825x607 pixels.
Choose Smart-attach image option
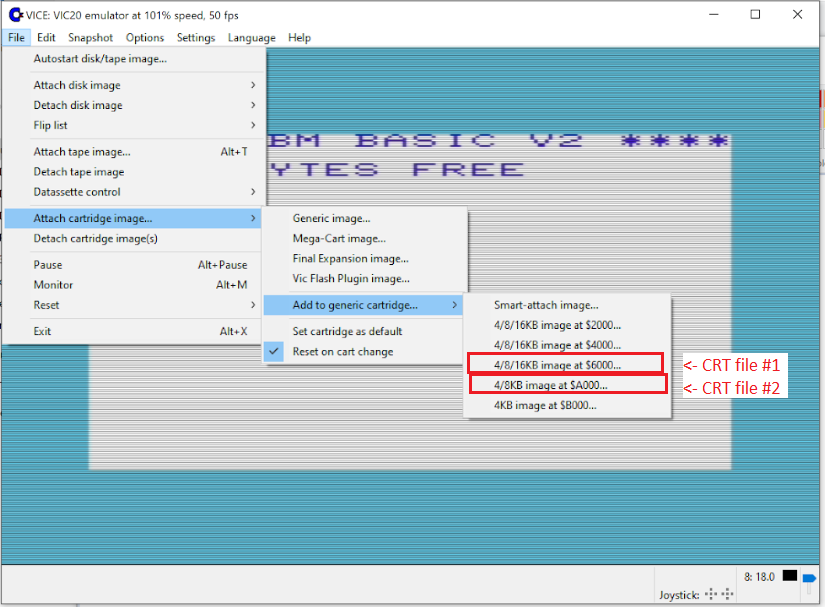coord(567,305)
